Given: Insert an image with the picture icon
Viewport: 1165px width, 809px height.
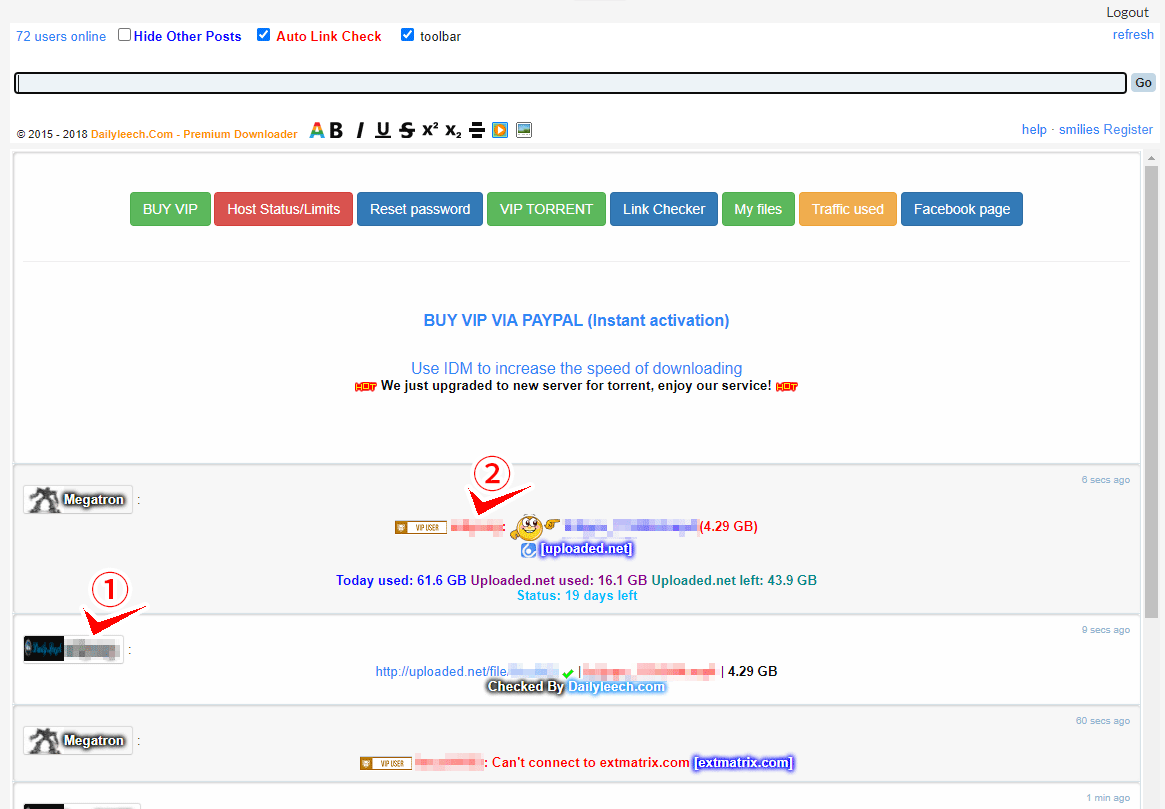Looking at the screenshot, I should click(x=524, y=130).
